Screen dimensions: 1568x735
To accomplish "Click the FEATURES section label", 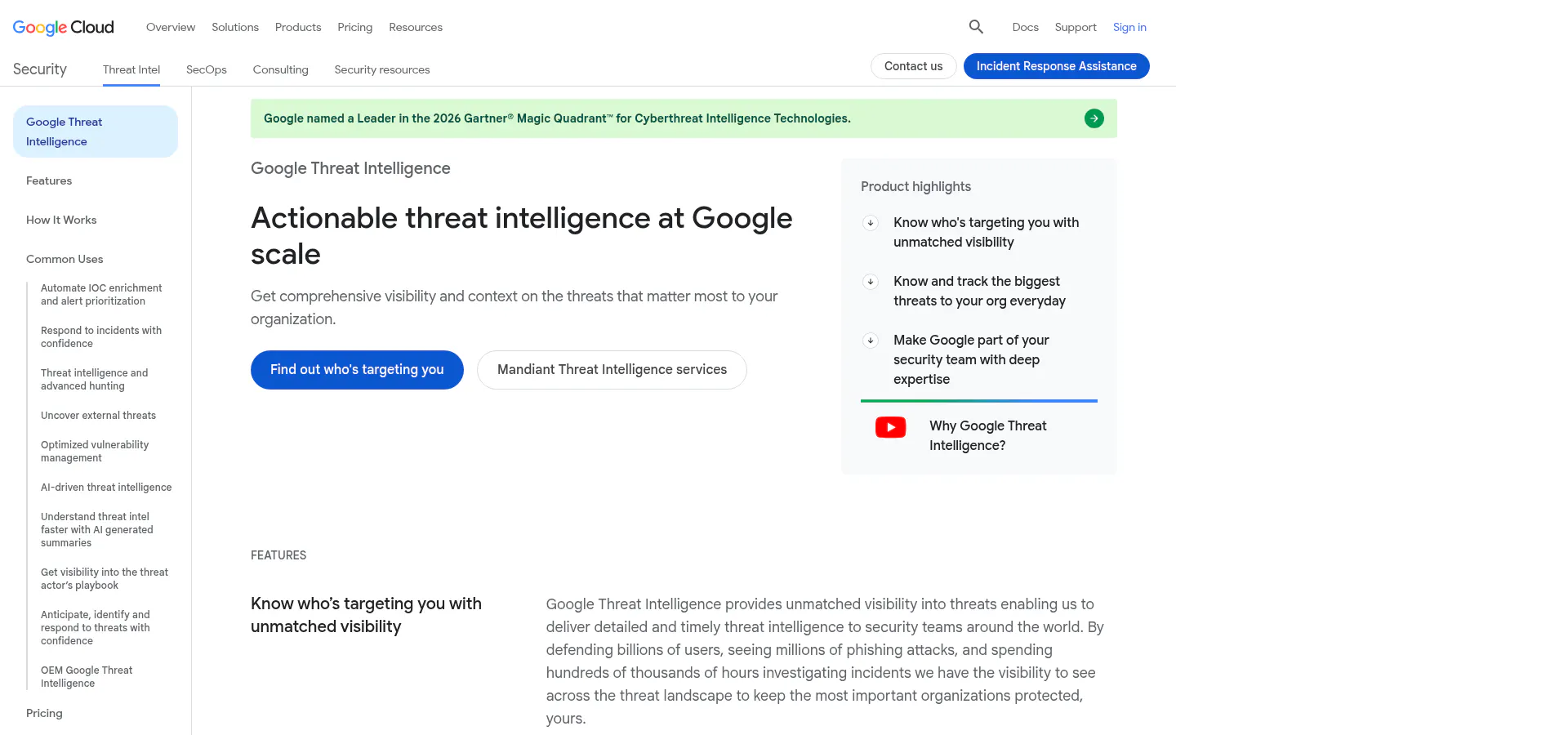I will pyautogui.click(x=278, y=555).
